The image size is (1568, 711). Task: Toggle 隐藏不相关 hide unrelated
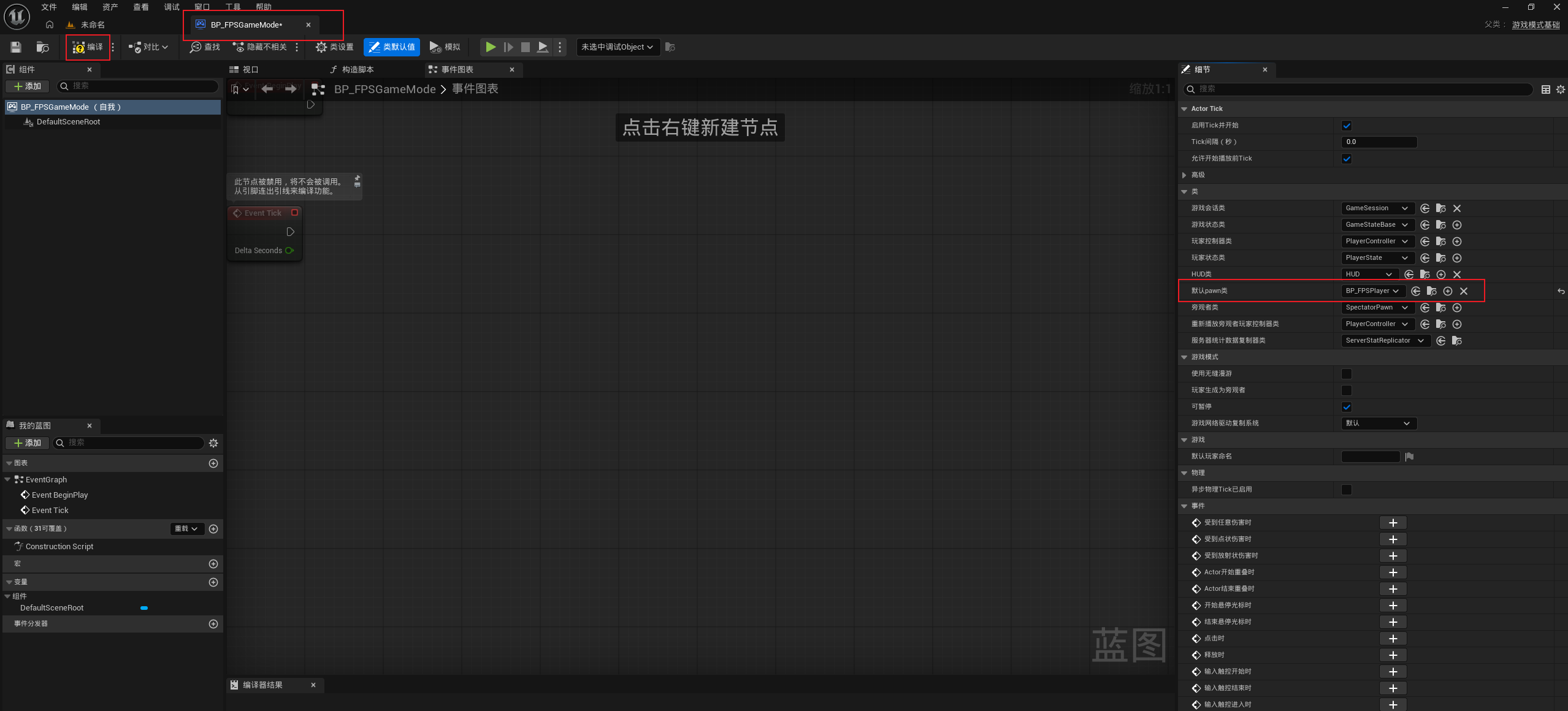[x=260, y=47]
